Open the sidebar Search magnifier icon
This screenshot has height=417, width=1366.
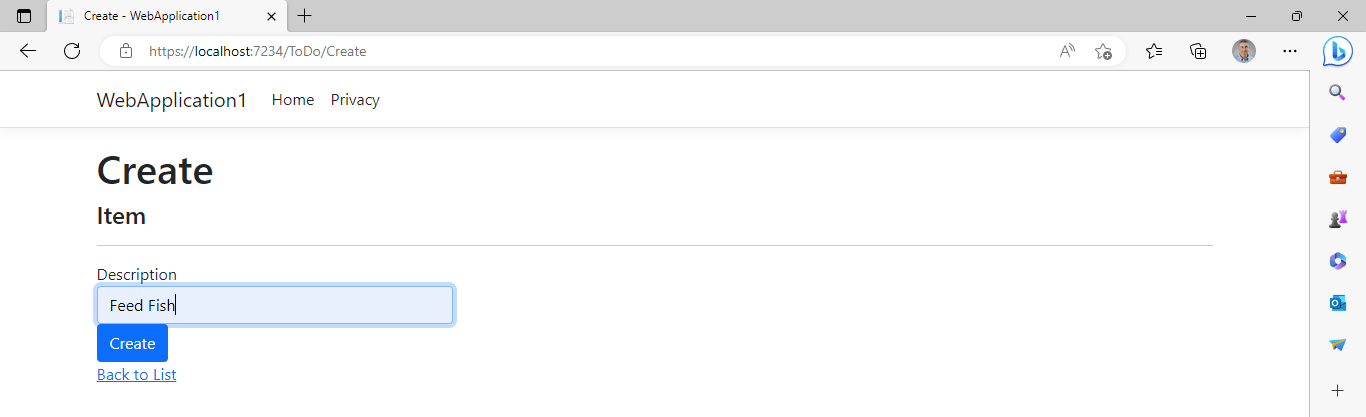pyautogui.click(x=1337, y=93)
